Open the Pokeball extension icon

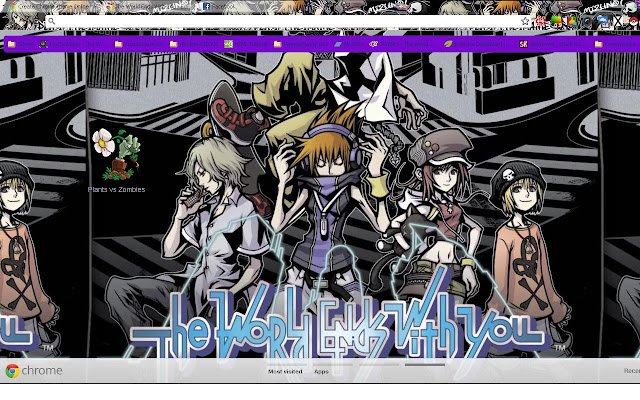tap(633, 21)
